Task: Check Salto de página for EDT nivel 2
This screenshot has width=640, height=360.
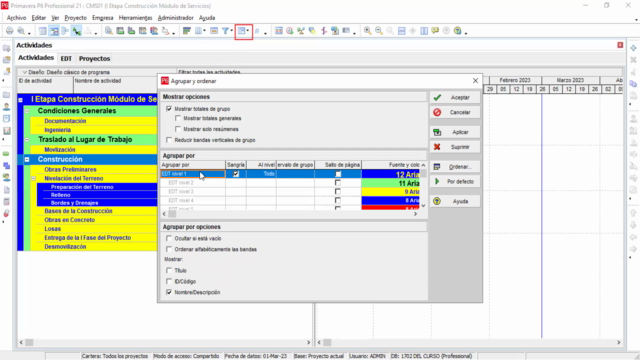Action: coord(338,183)
